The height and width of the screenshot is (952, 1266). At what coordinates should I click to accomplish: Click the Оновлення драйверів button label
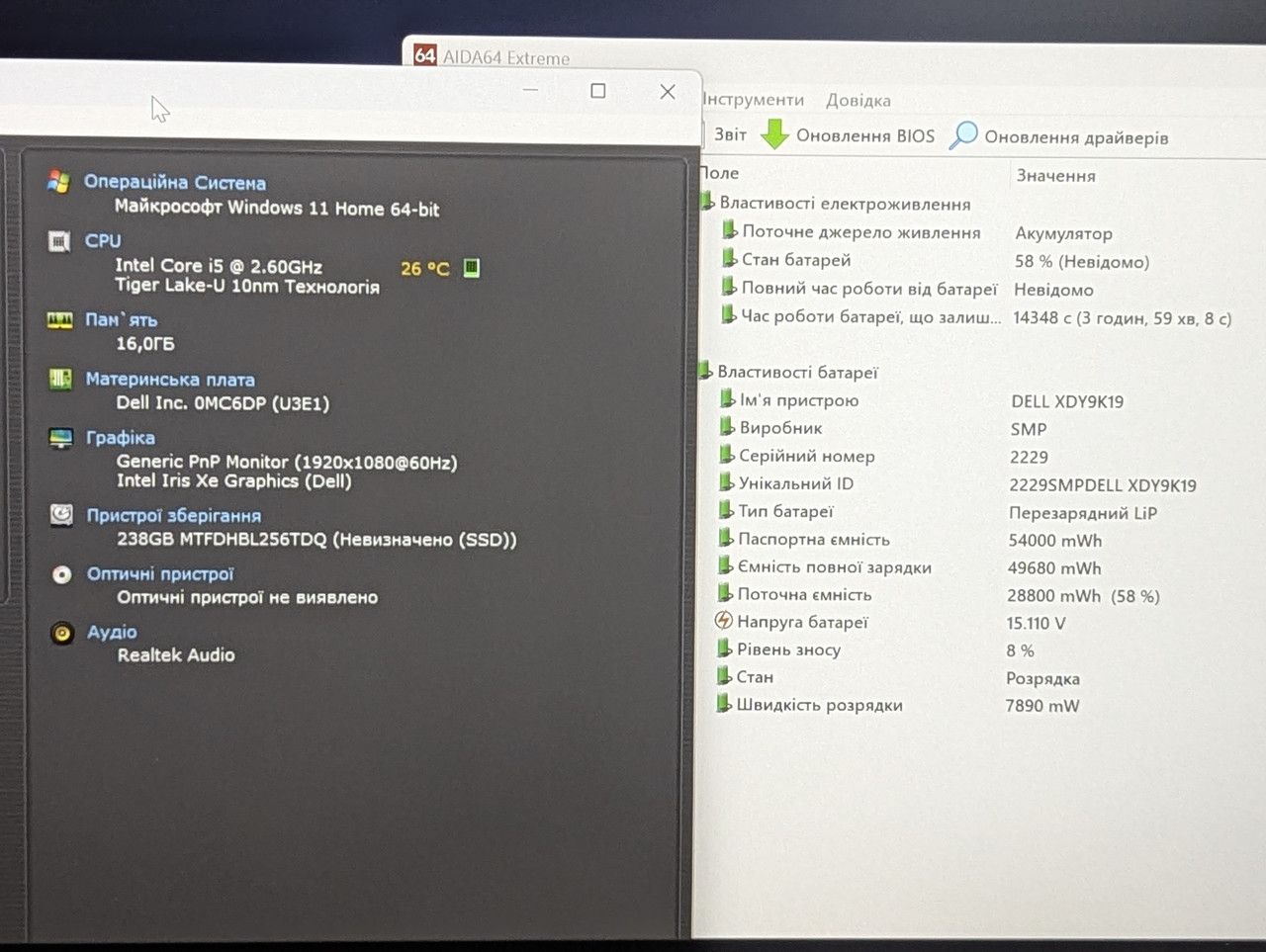[1076, 137]
